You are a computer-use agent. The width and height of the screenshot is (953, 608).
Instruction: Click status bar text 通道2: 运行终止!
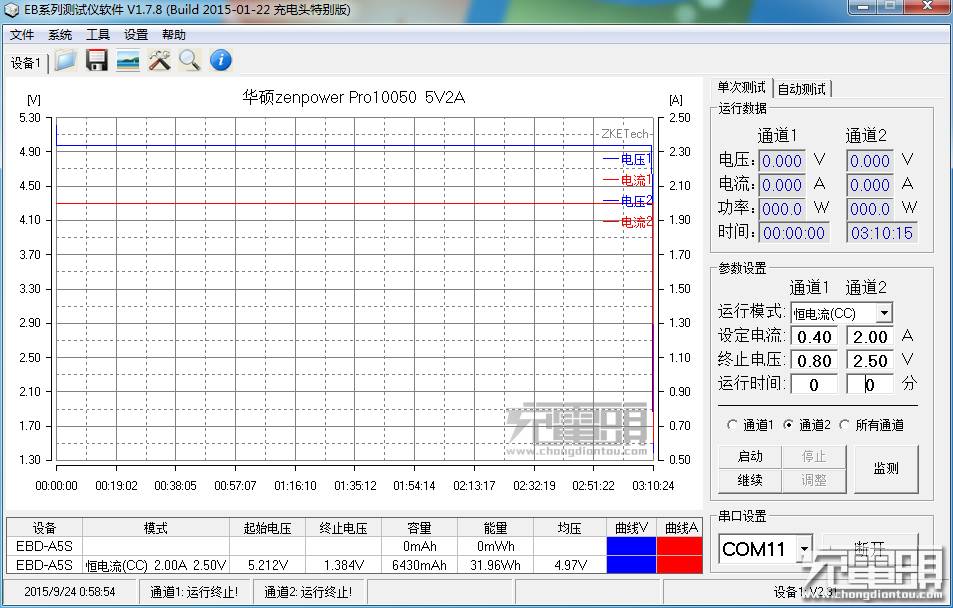coord(308,592)
